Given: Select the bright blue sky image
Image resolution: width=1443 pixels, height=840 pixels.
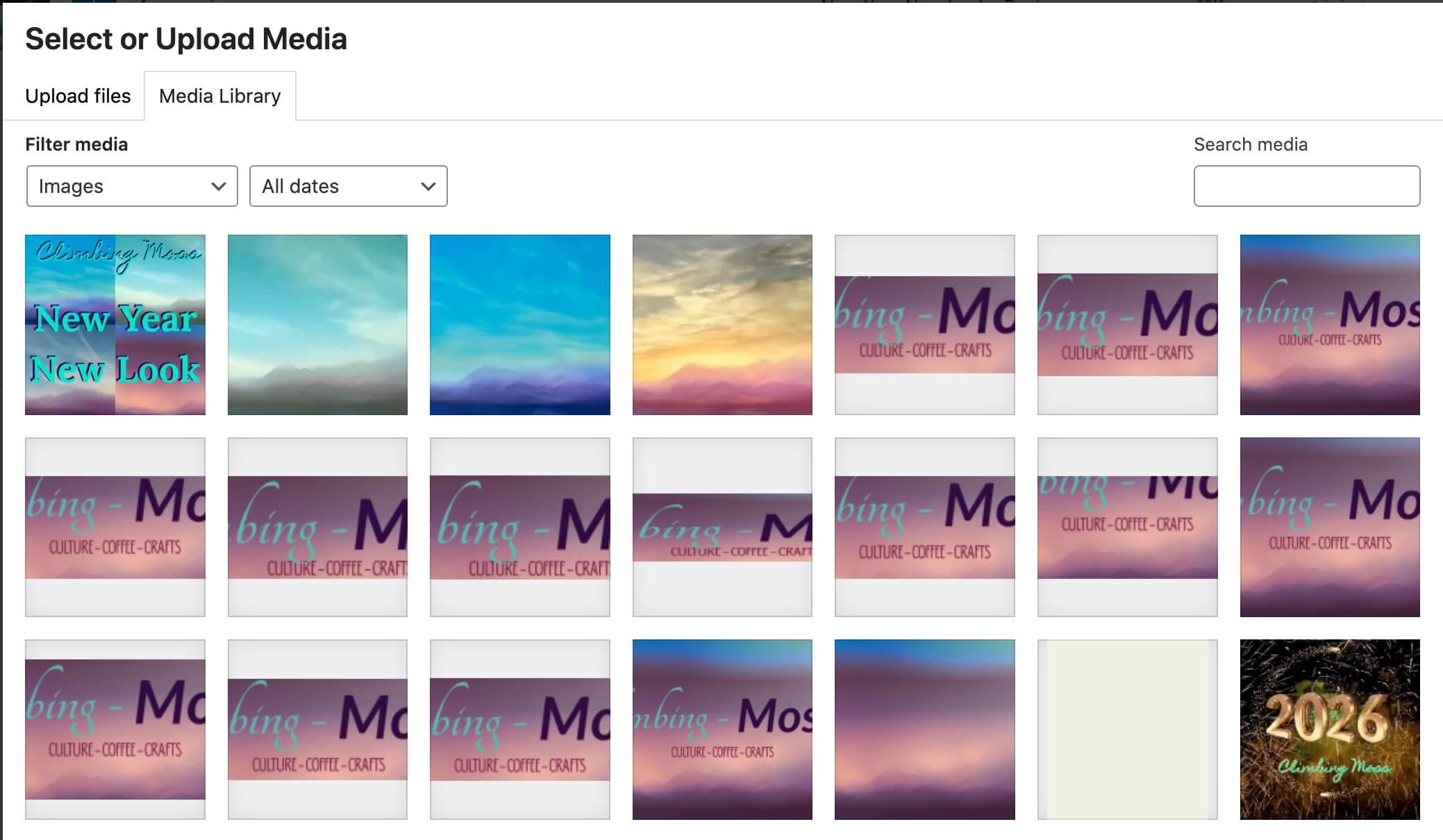Looking at the screenshot, I should coord(520,325).
